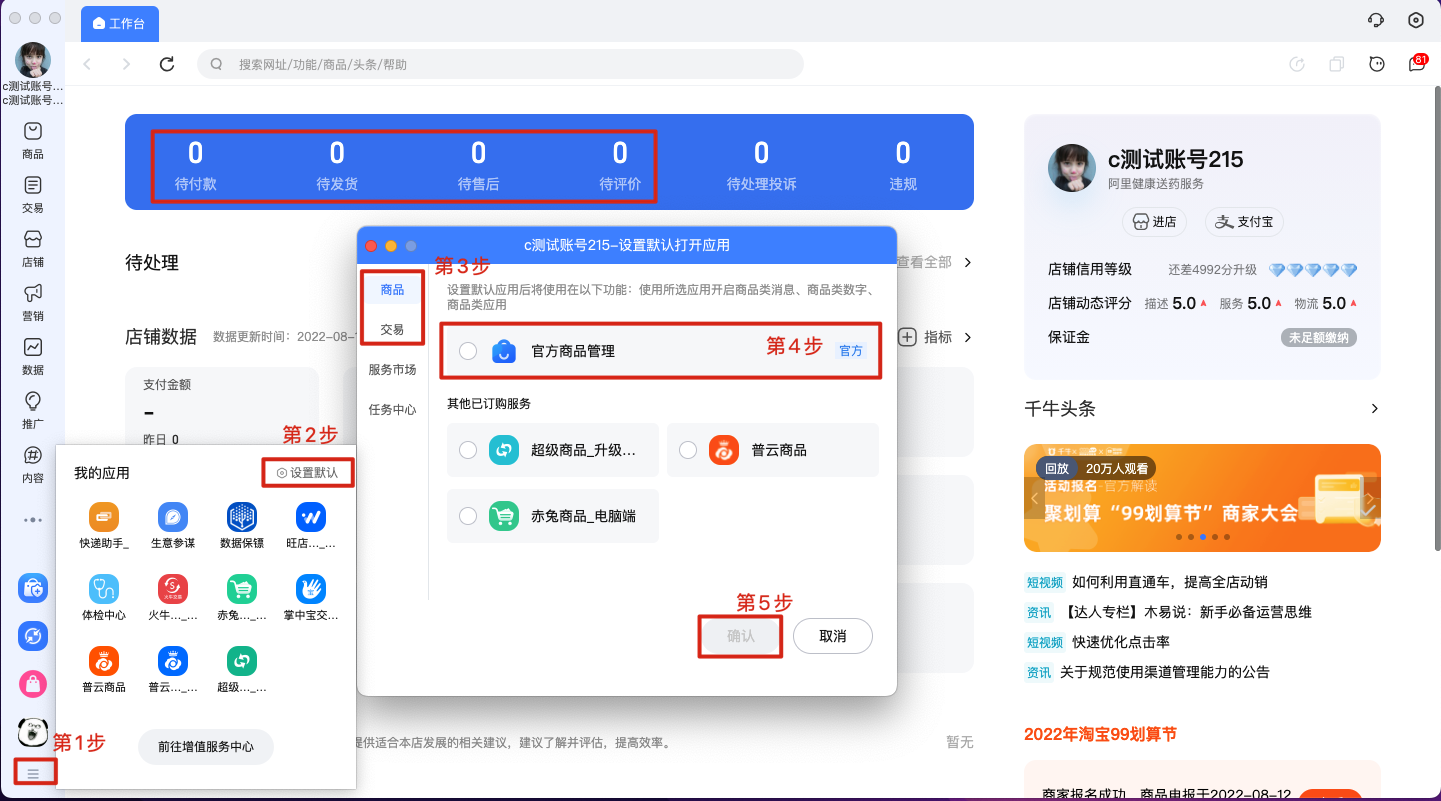Go forward to the next page

(126, 64)
